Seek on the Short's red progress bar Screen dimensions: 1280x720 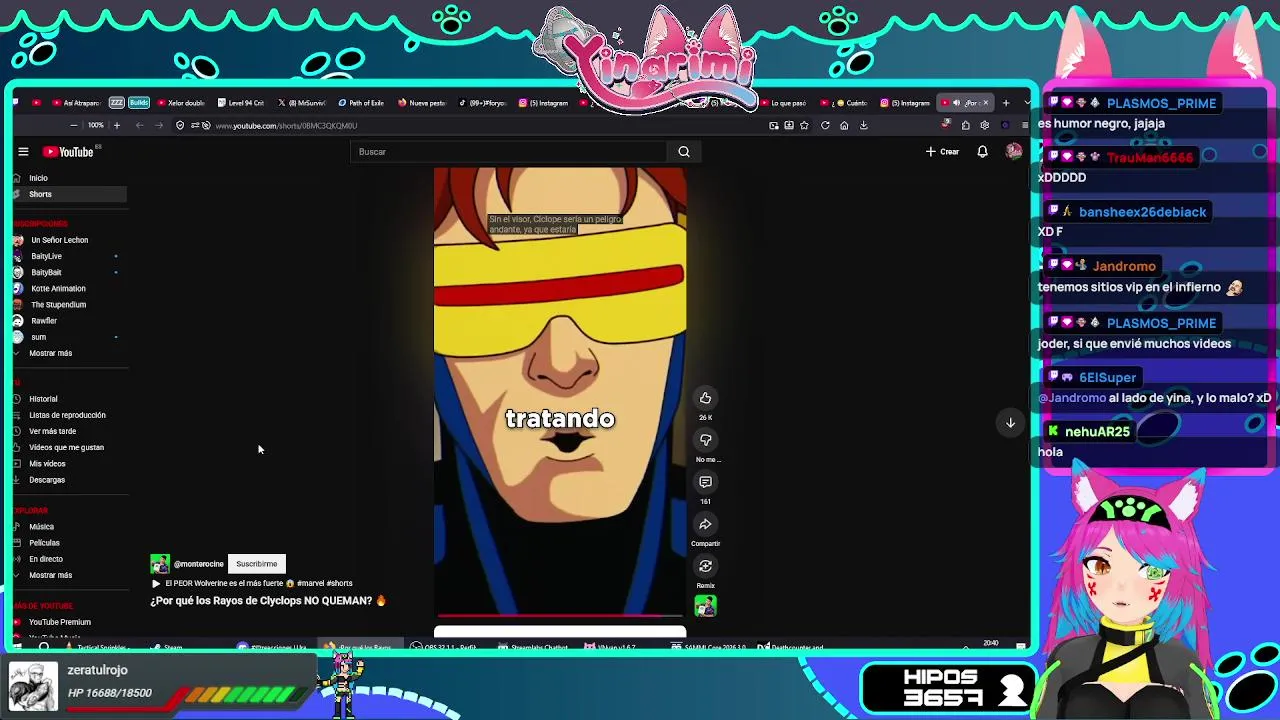coord(560,616)
